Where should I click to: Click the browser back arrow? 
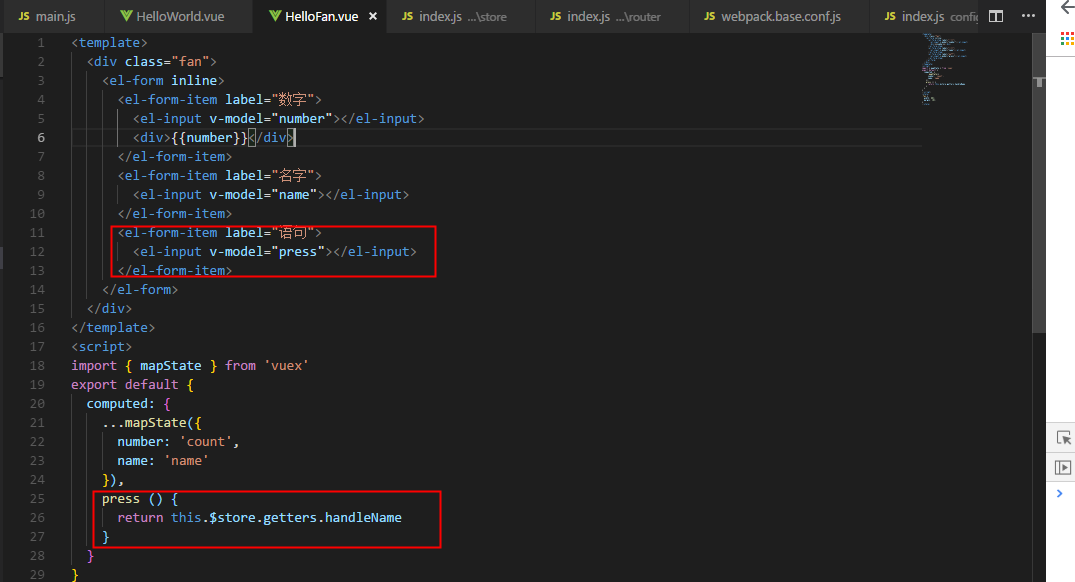pos(1067,7)
